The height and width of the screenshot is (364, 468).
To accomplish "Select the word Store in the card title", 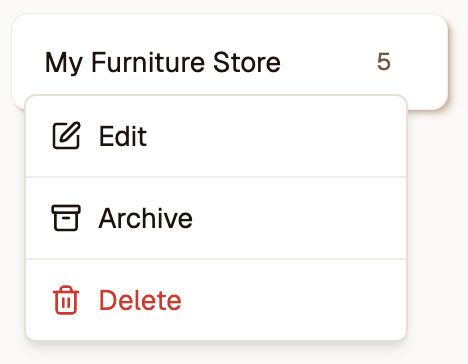I will 247,62.
